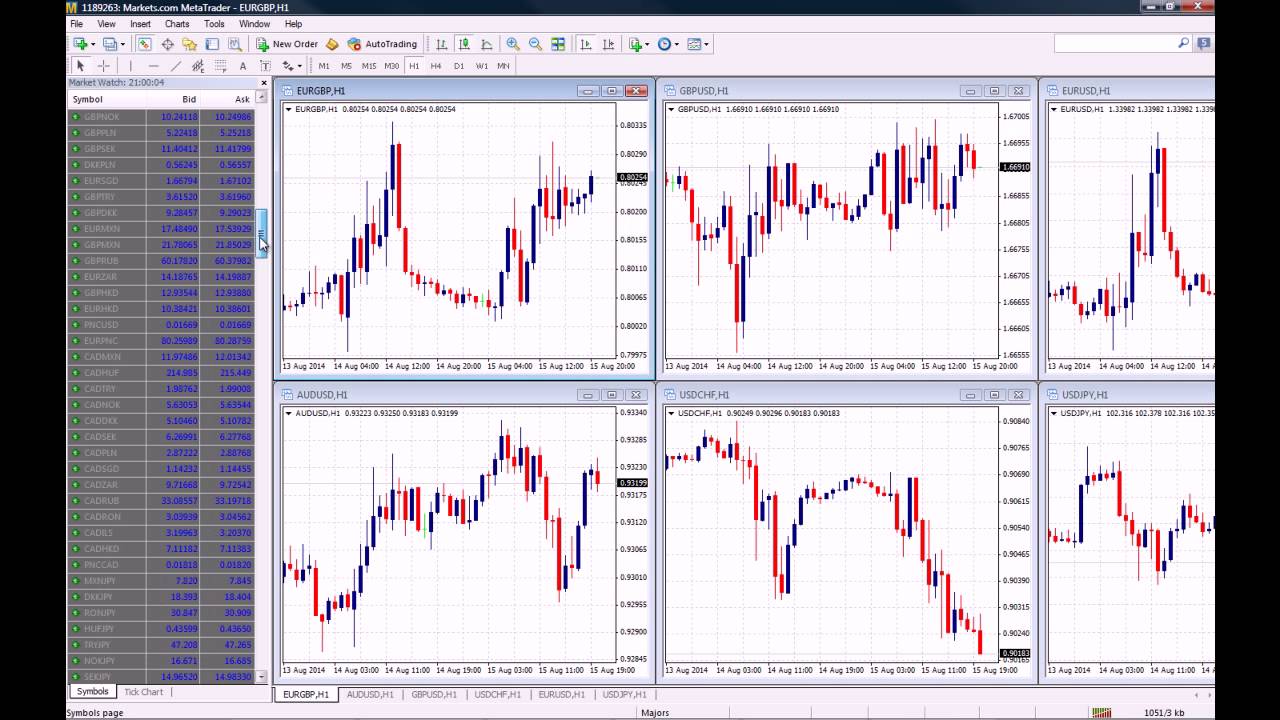Toggle Auto Scroll for the chart
Image resolution: width=1280 pixels, height=720 pixels.
pyautogui.click(x=585, y=44)
